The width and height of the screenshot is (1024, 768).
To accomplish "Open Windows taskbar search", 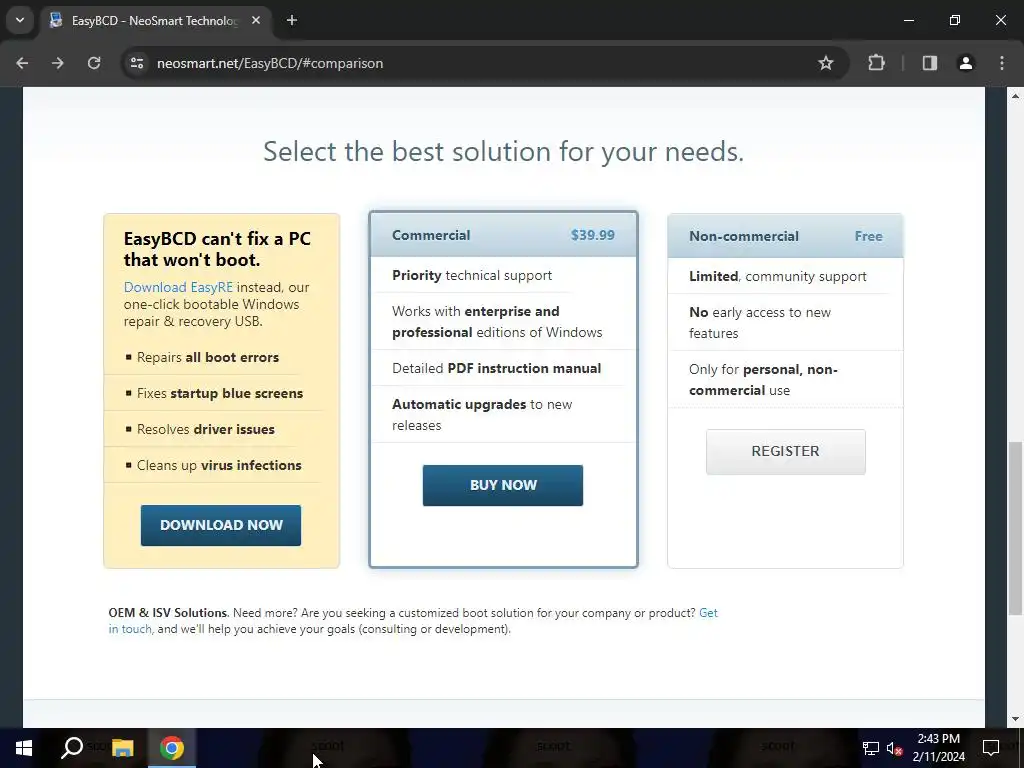I will (x=72, y=748).
